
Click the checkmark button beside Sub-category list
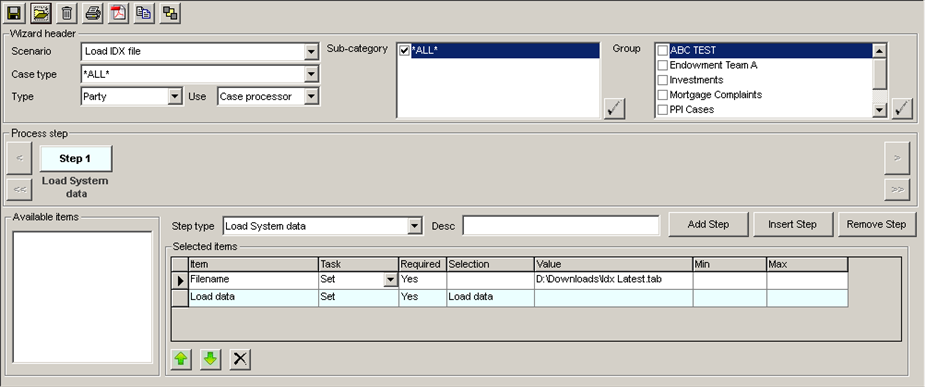[615, 109]
